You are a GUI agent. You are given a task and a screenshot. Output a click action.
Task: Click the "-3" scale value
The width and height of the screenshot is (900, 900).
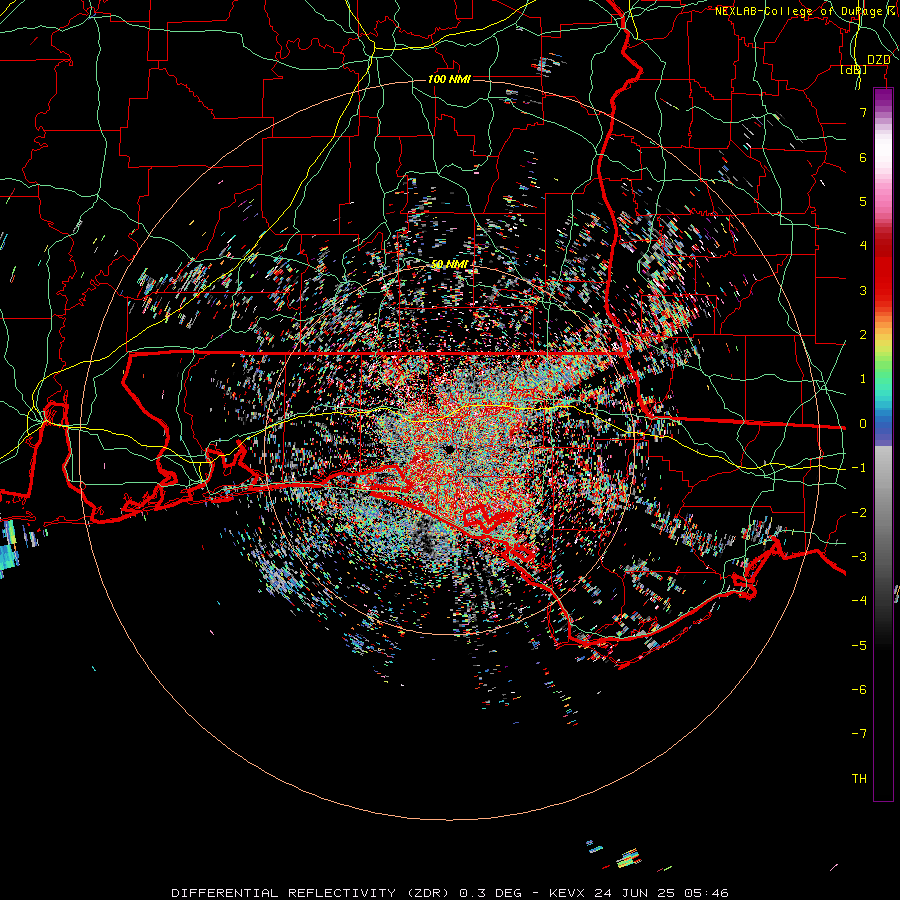(859, 557)
